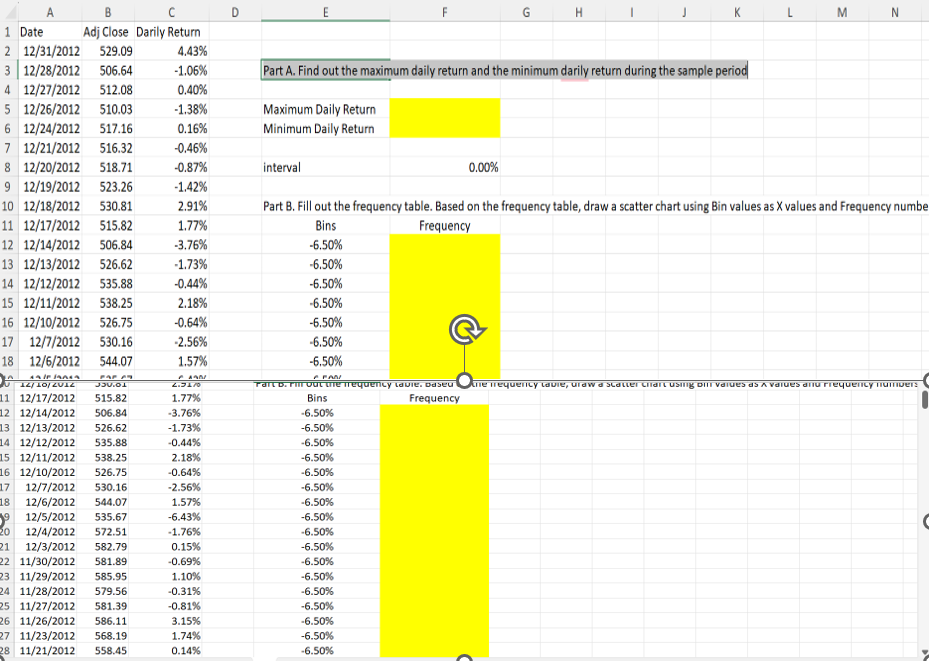929x661 pixels.
Task: Select the yellow cell beside Minimum Daily Return
Action: pyautogui.click(x=445, y=128)
